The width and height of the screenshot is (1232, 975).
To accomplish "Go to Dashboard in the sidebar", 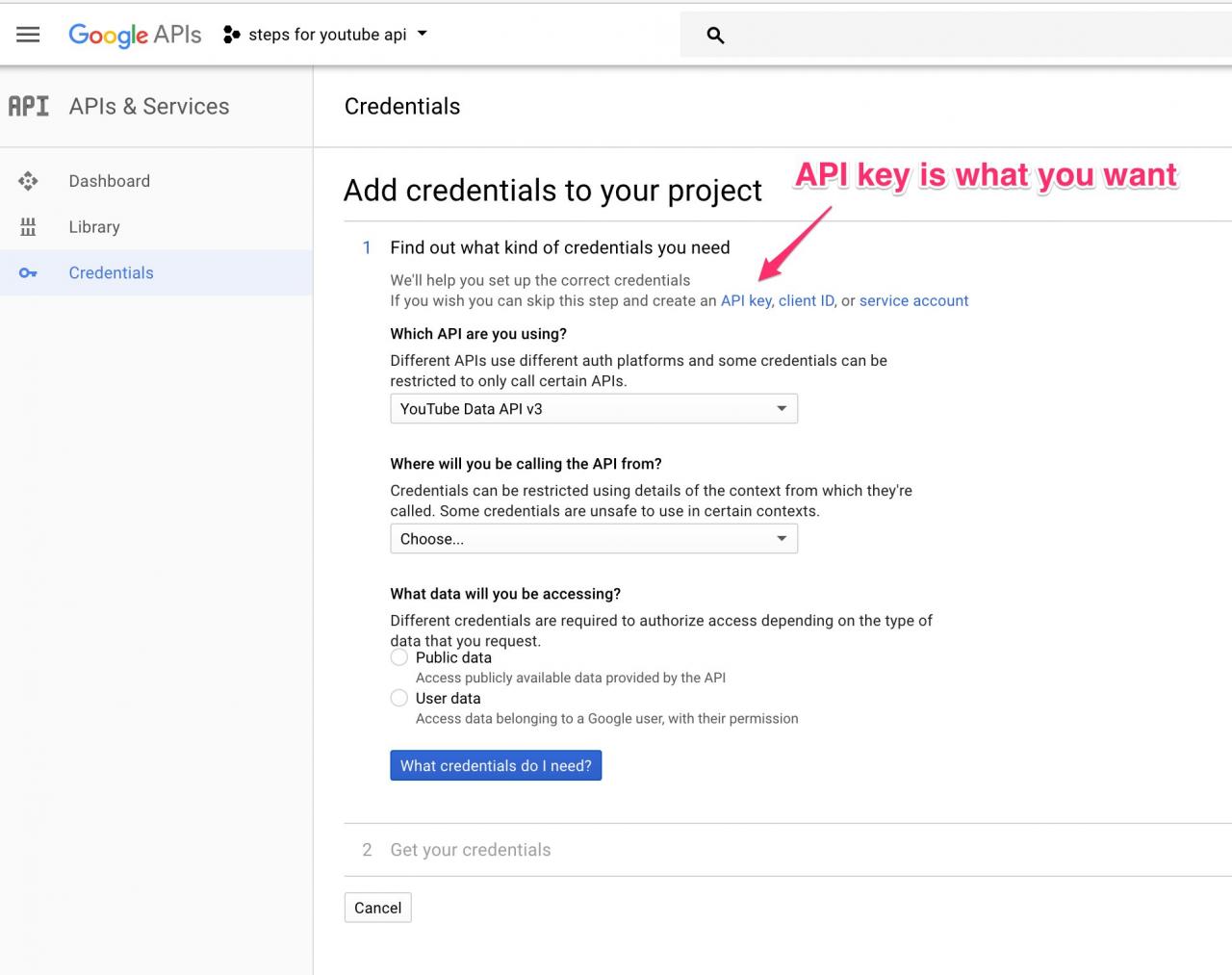I will [109, 181].
